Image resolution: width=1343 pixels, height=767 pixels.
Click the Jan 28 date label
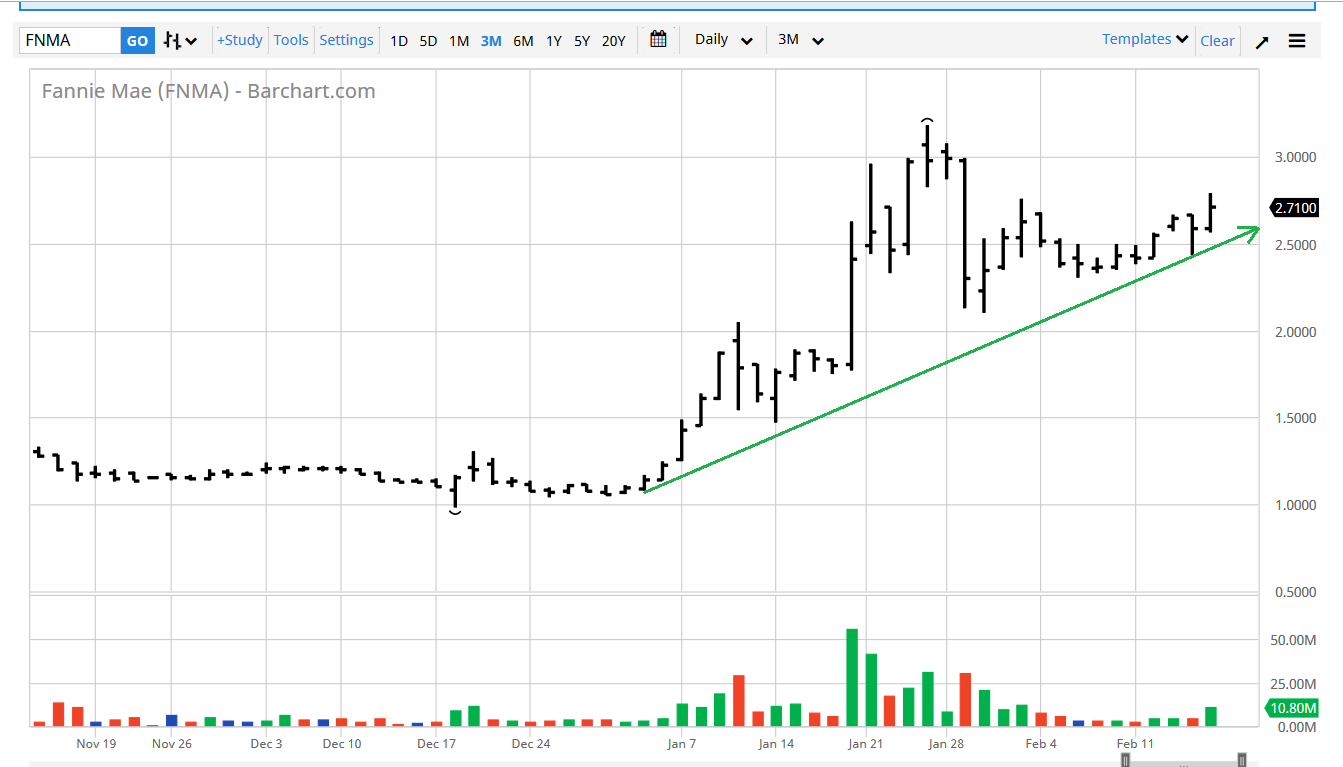tap(945, 744)
